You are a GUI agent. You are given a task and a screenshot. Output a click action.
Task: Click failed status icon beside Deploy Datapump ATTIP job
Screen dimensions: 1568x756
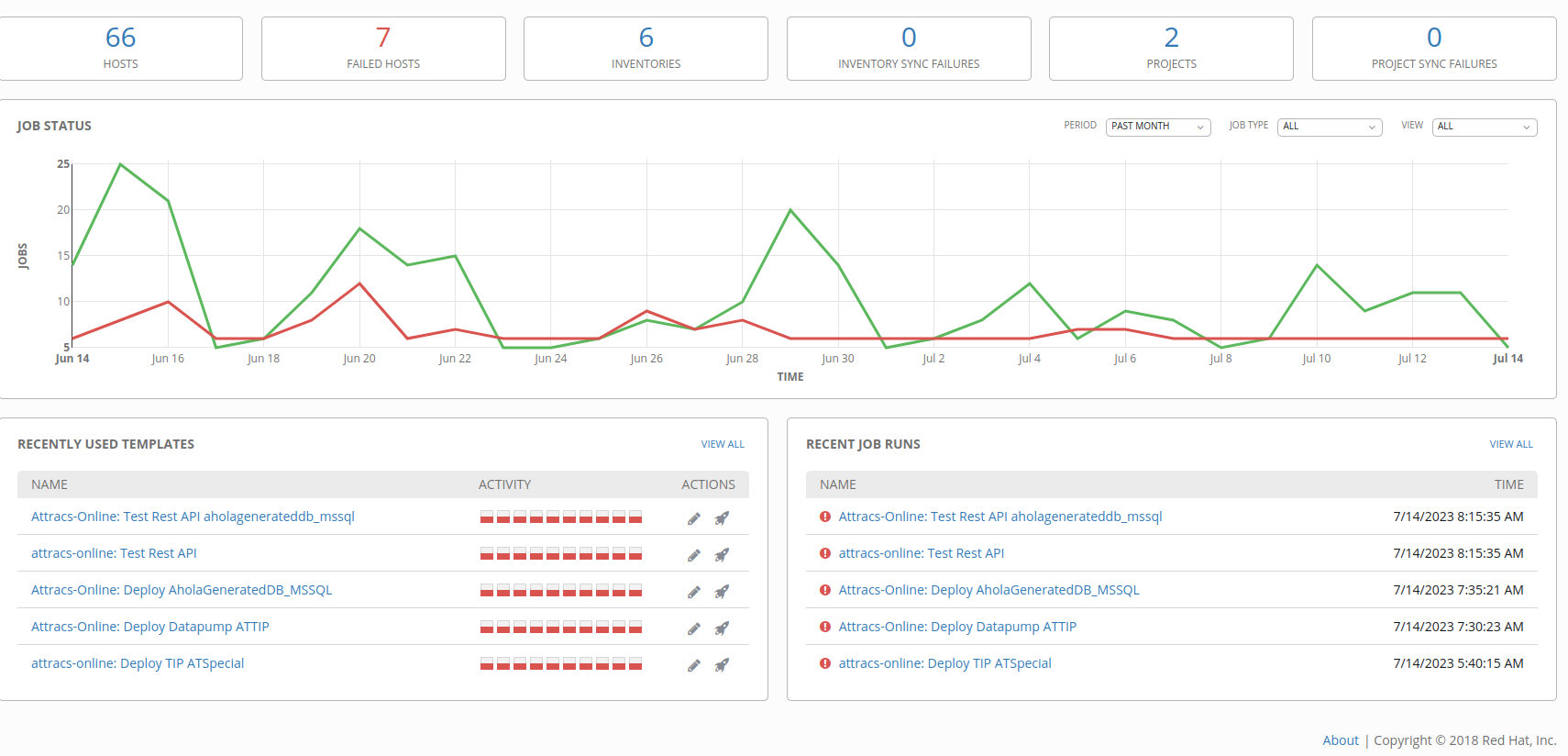pos(825,627)
